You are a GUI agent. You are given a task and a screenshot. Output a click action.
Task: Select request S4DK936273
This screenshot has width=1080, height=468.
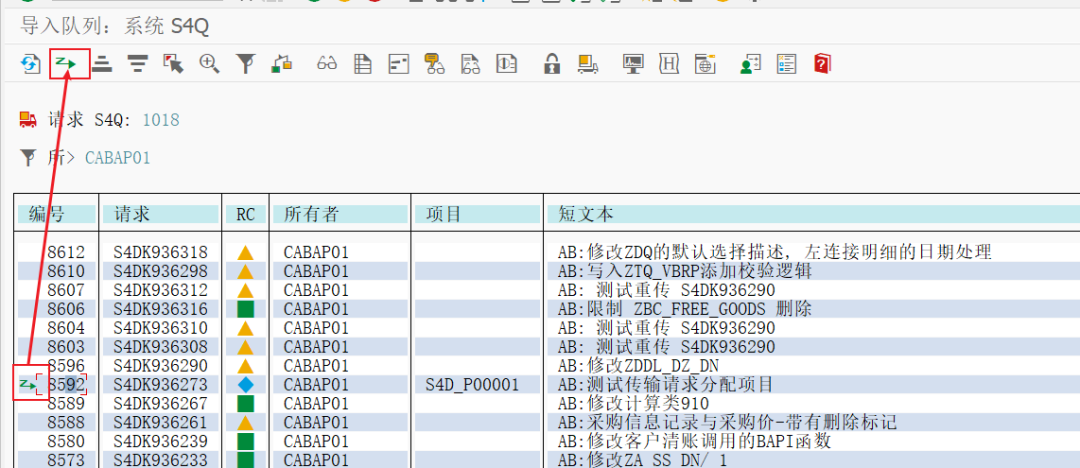pos(160,384)
